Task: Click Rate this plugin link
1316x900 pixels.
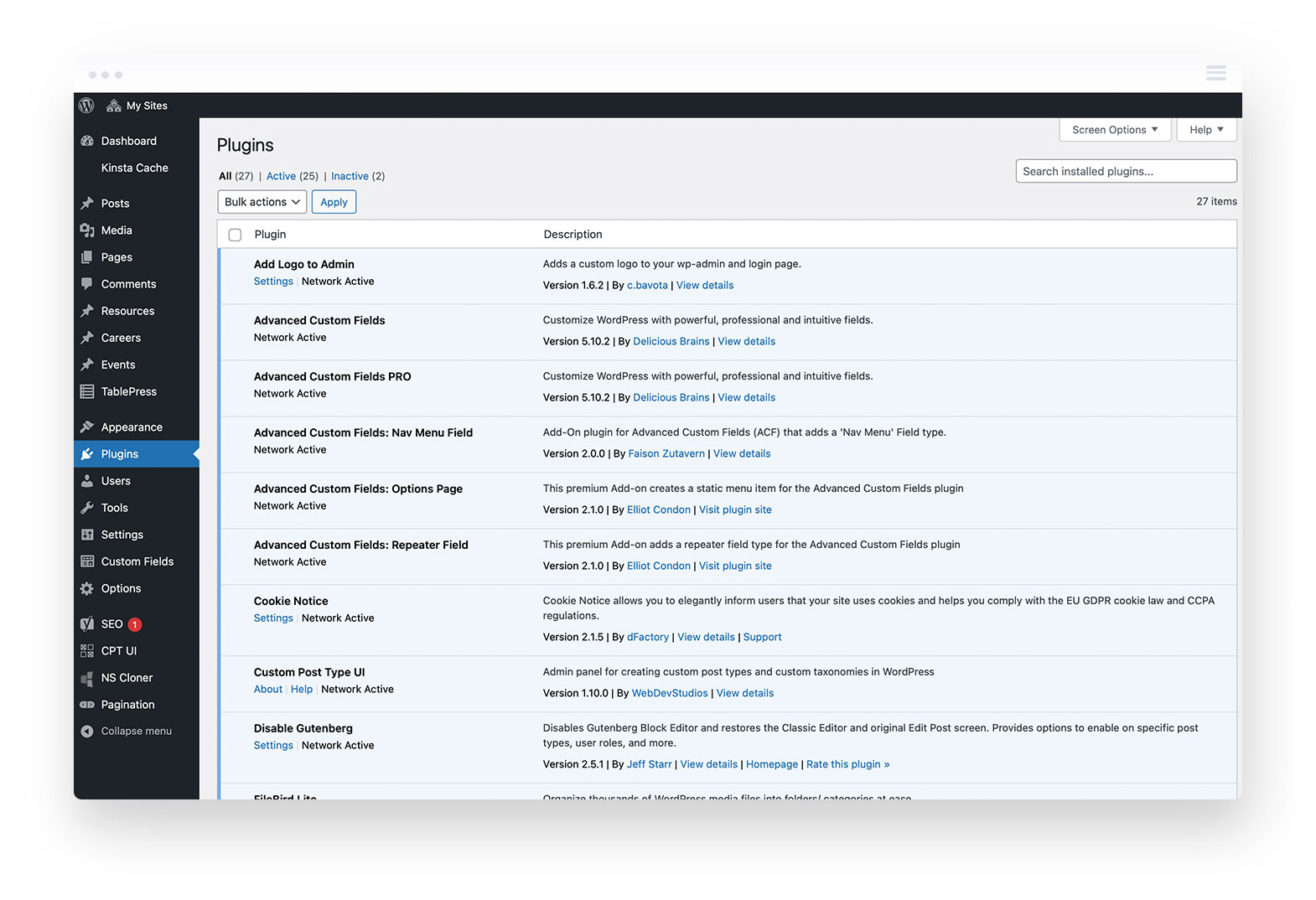Action: coord(847,765)
